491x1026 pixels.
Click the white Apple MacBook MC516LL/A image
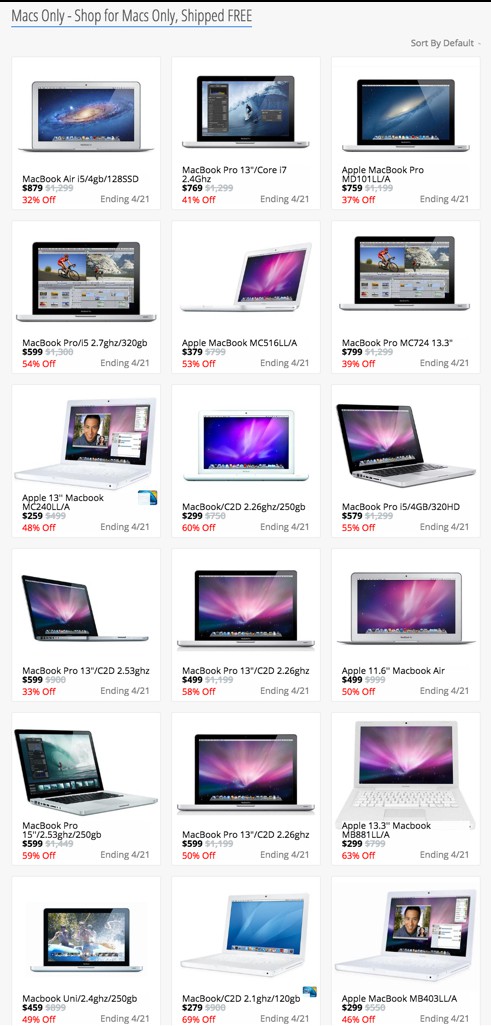(246, 277)
